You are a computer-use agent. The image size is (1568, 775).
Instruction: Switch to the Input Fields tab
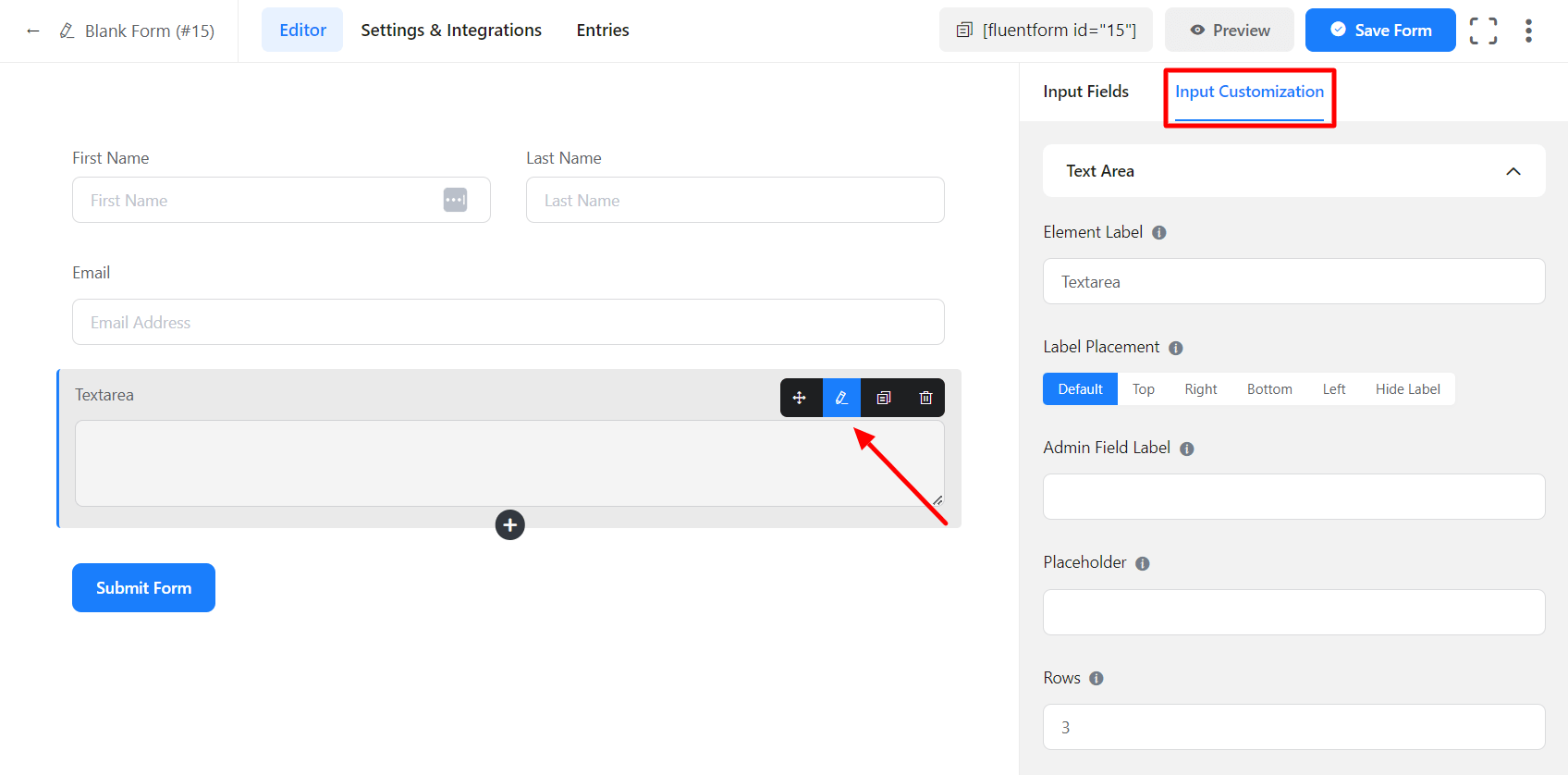[x=1085, y=92]
